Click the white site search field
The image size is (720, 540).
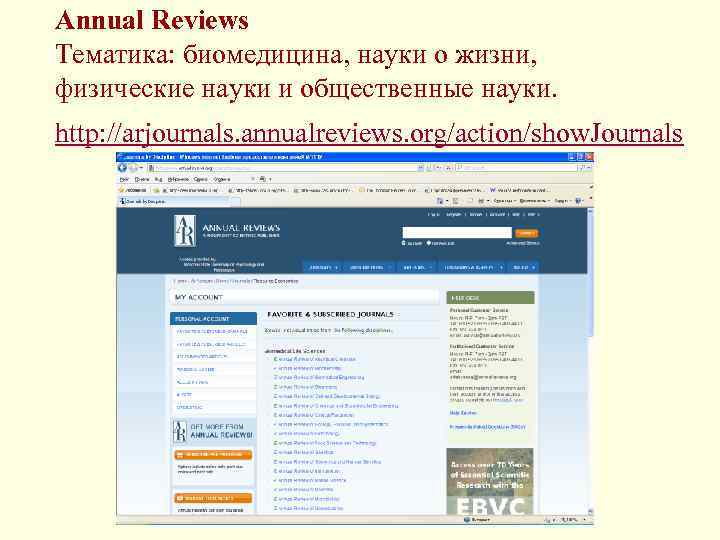point(457,232)
